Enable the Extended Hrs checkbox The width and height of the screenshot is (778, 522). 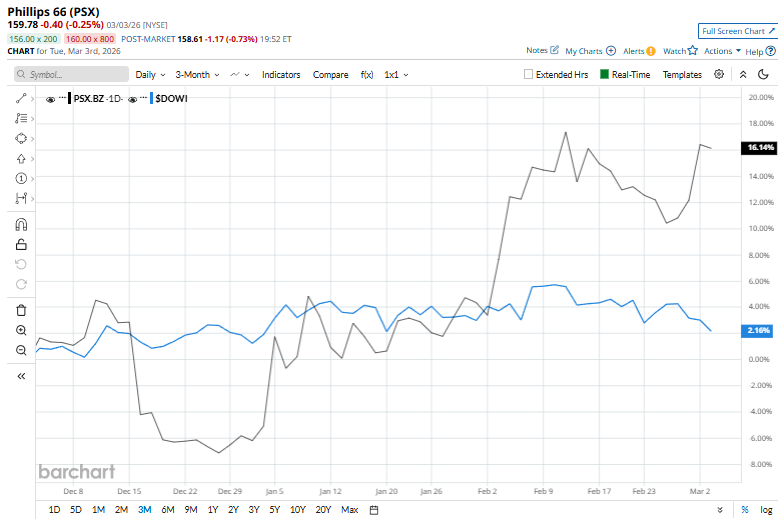click(528, 74)
